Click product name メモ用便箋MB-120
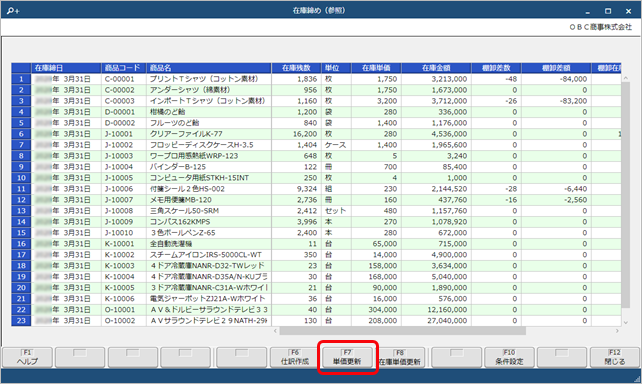This screenshot has height=384, width=642. tap(181, 200)
